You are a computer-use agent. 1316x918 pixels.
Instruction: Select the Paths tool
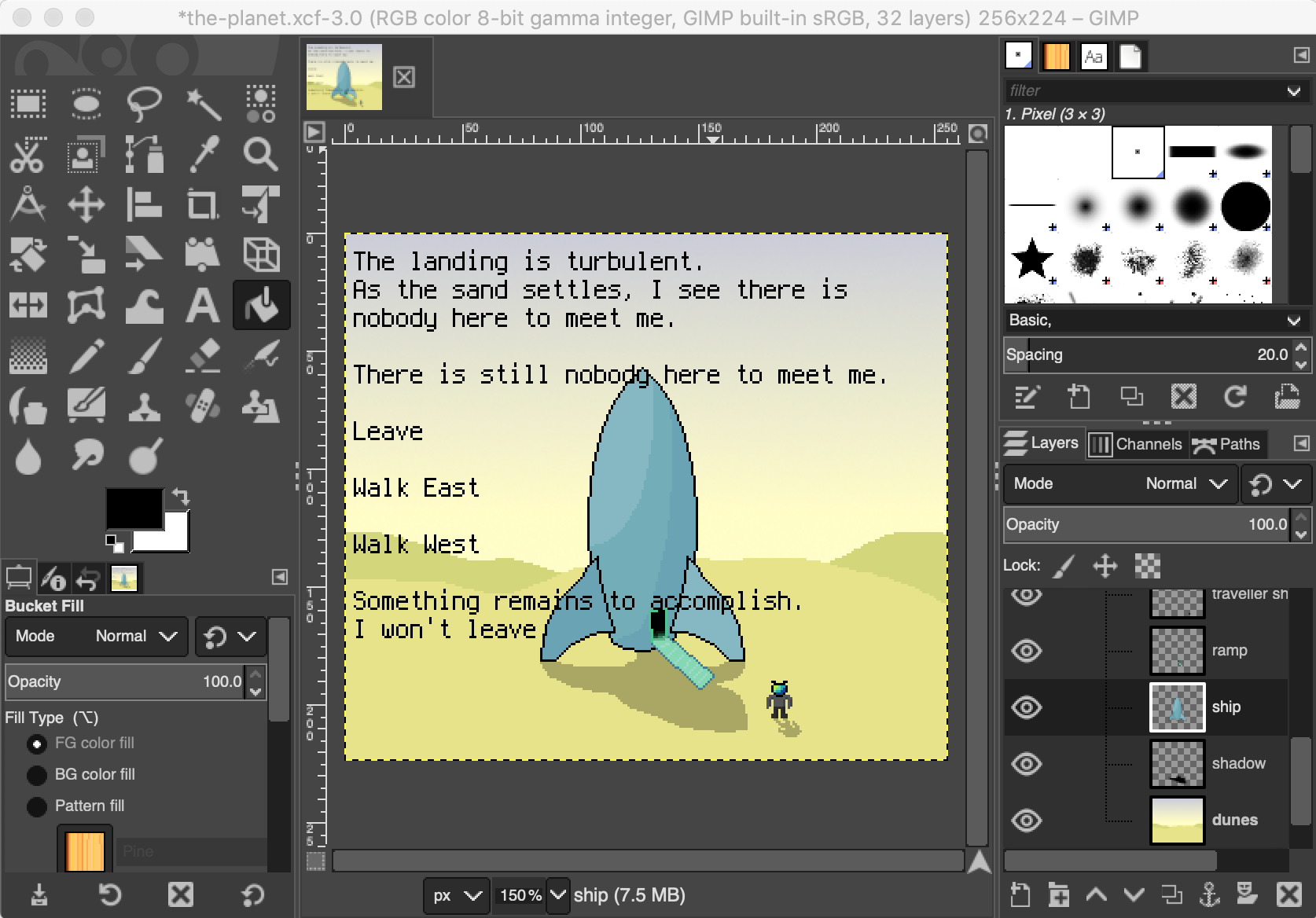point(145,154)
